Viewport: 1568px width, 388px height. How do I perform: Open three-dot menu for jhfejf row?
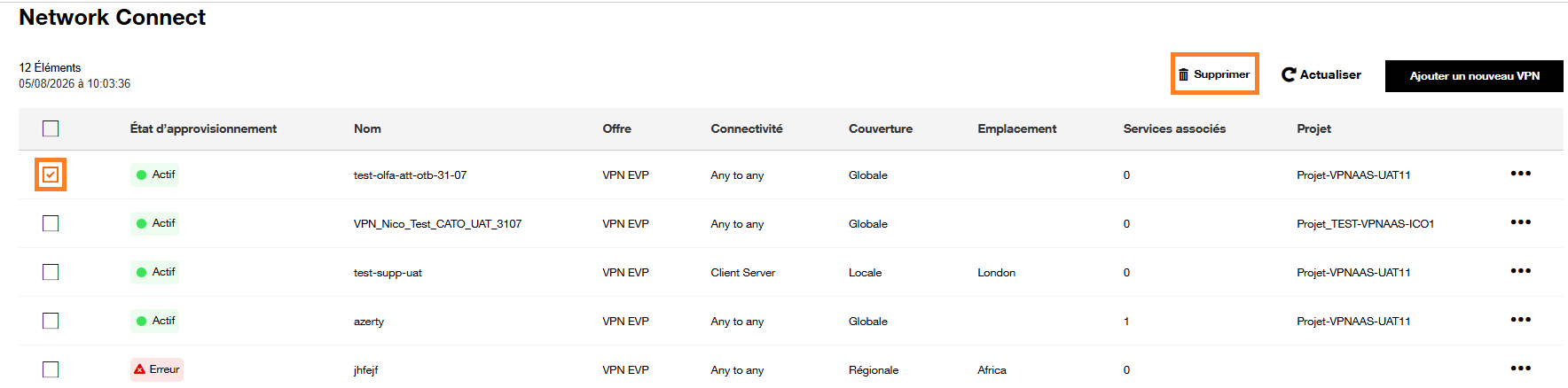click(1520, 369)
